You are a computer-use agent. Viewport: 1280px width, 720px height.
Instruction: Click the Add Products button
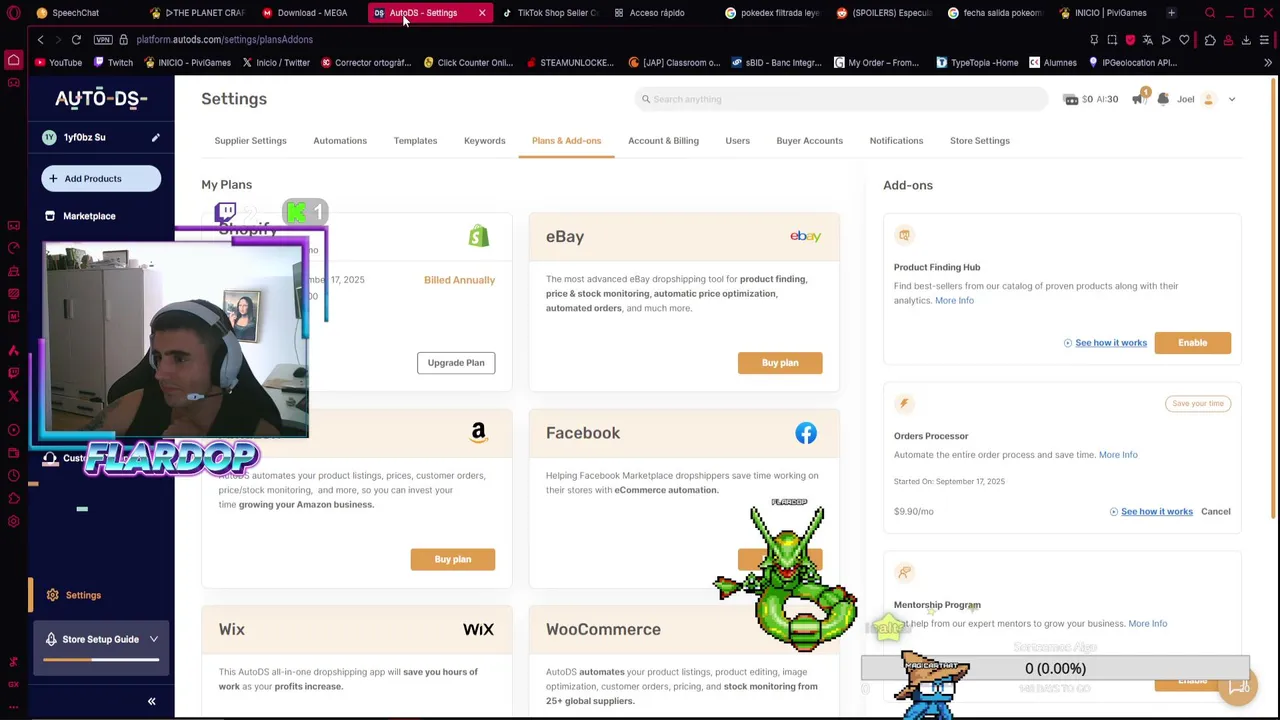point(101,179)
